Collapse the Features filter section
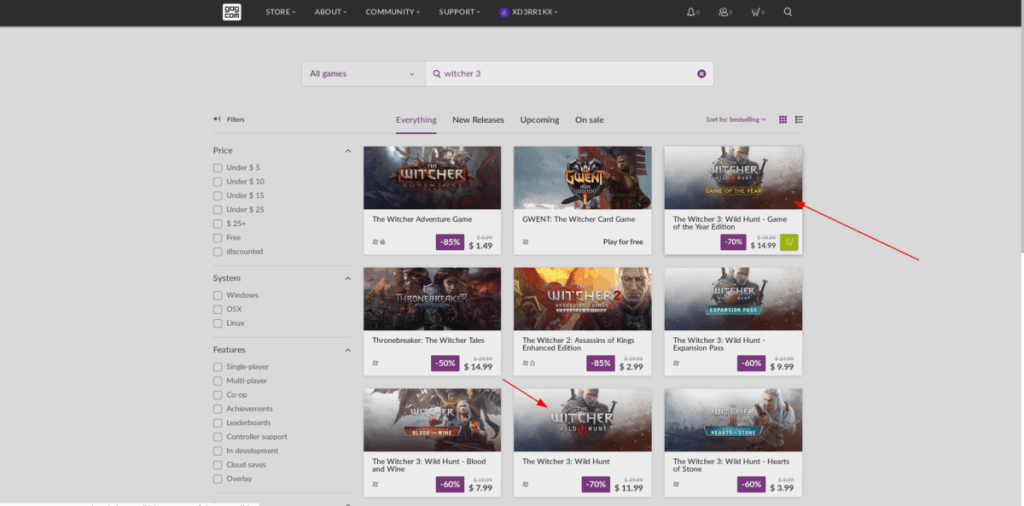 pyautogui.click(x=347, y=350)
